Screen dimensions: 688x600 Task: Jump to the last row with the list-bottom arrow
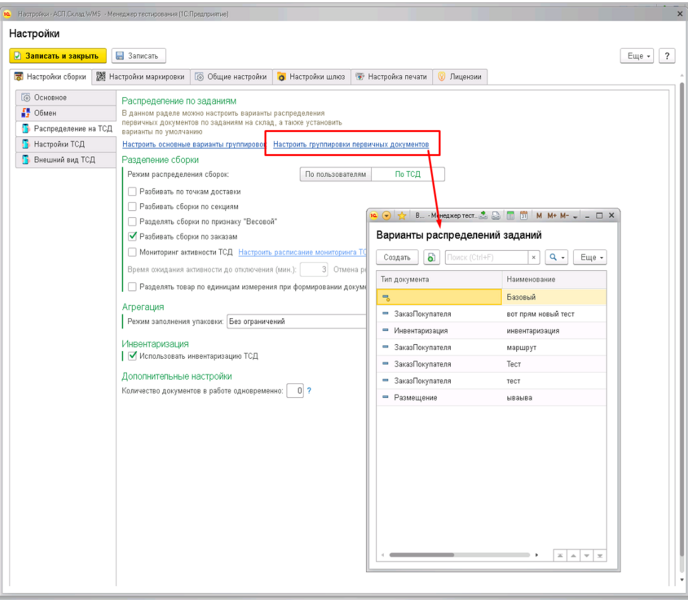coord(600,556)
